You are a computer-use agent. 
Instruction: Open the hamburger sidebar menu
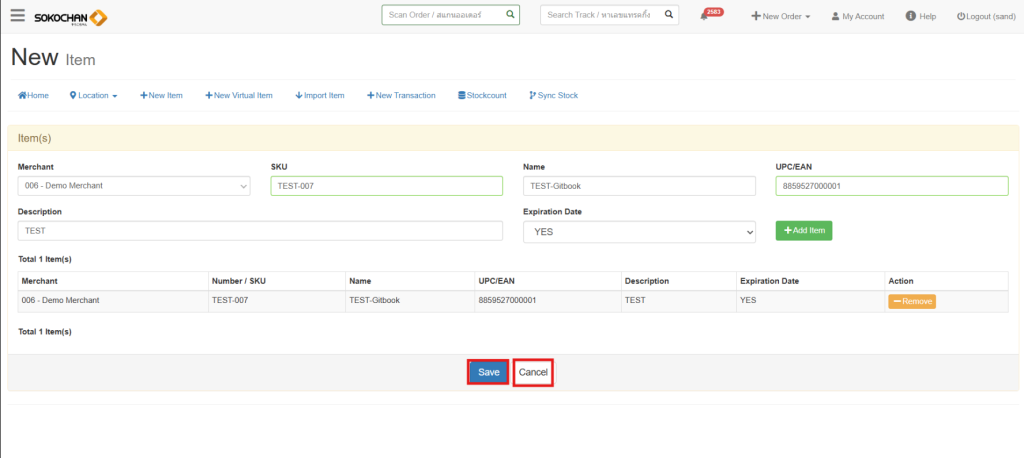click(x=18, y=16)
